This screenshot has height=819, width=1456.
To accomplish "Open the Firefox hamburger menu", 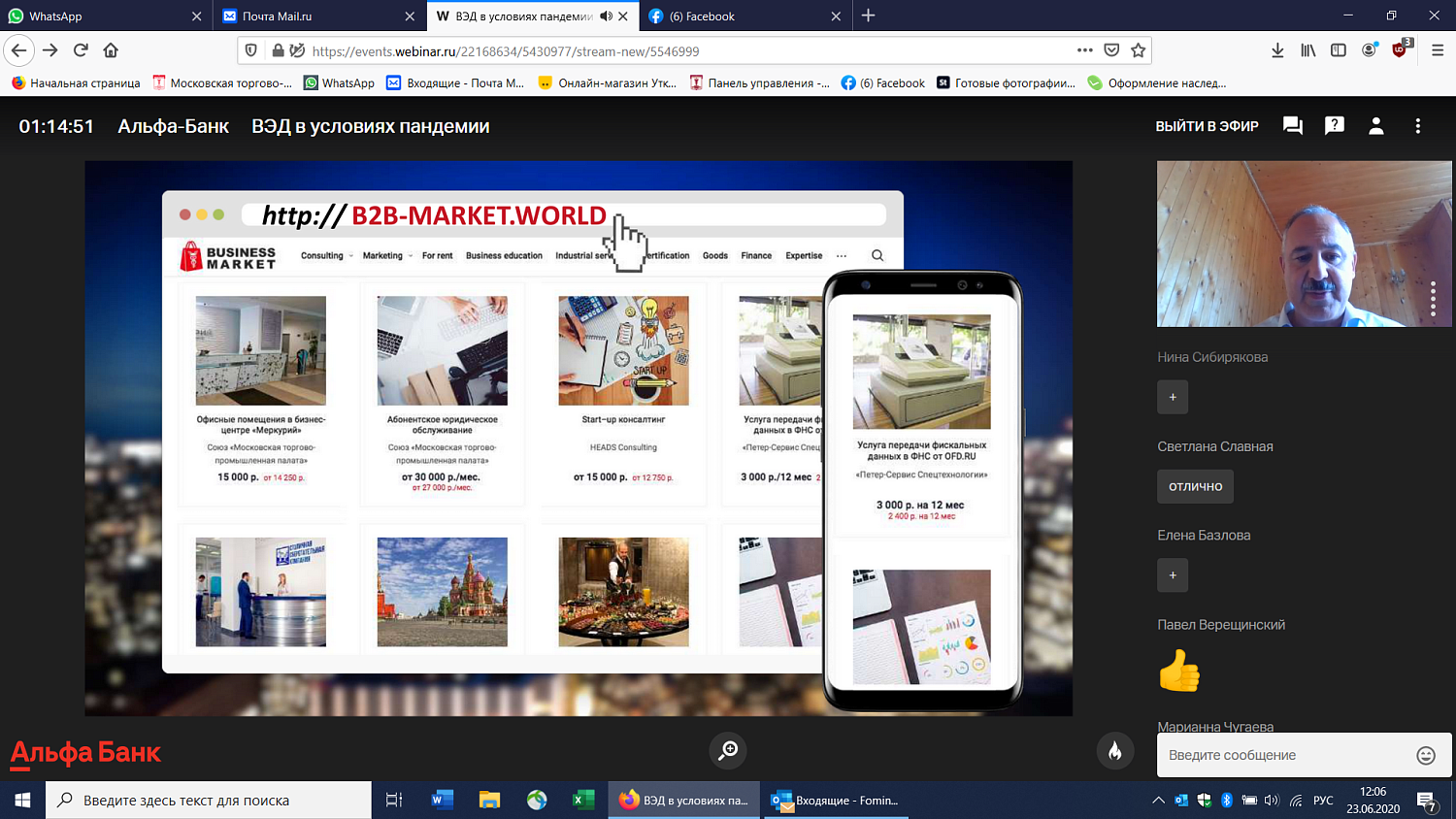I will click(x=1438, y=50).
